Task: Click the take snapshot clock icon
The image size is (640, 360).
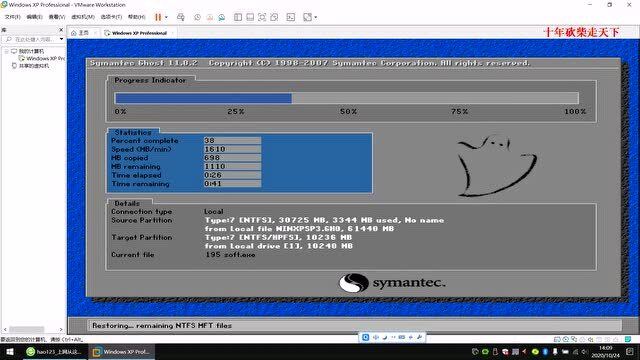Action: click(x=197, y=17)
